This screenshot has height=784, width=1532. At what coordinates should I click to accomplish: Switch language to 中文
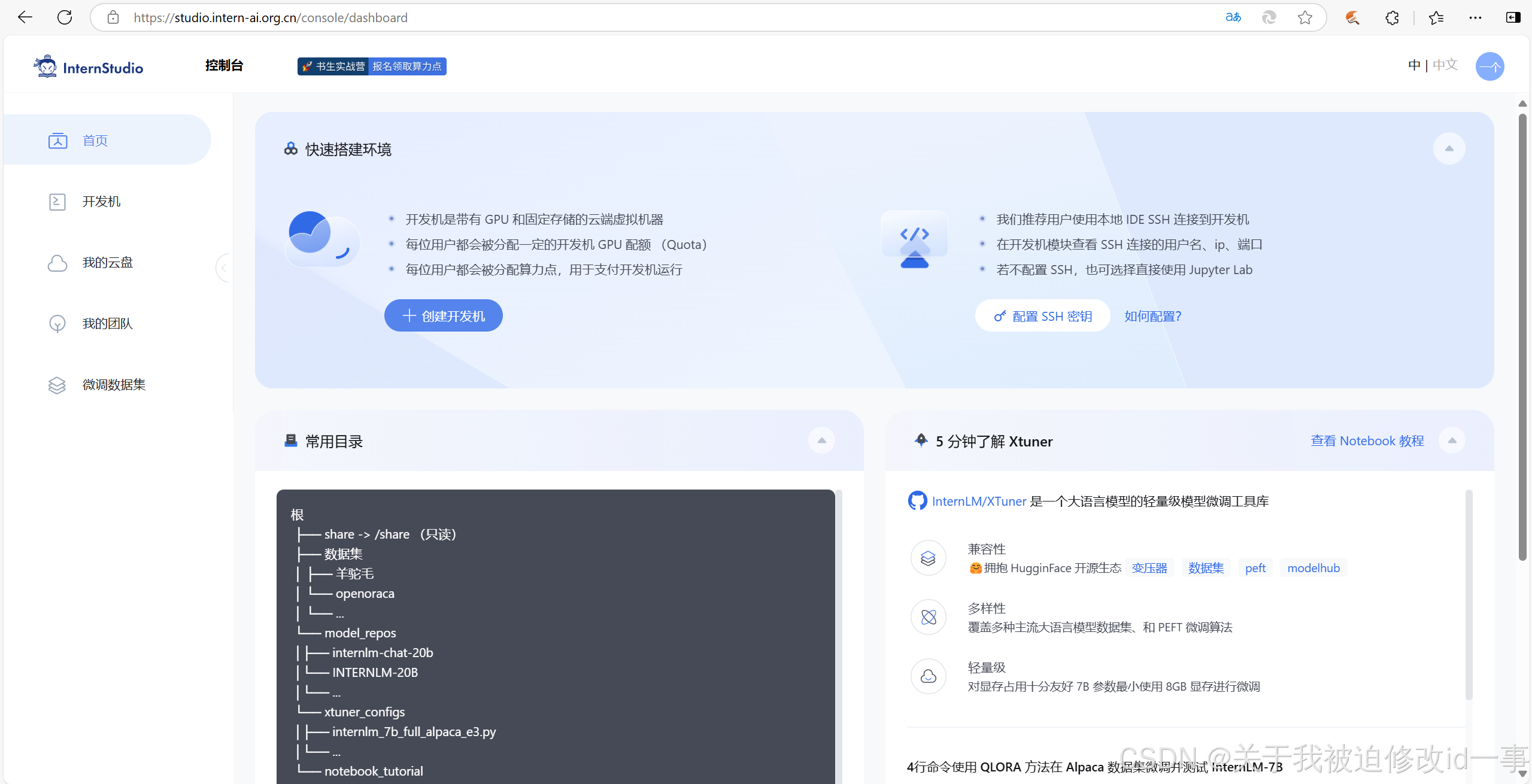point(1445,65)
